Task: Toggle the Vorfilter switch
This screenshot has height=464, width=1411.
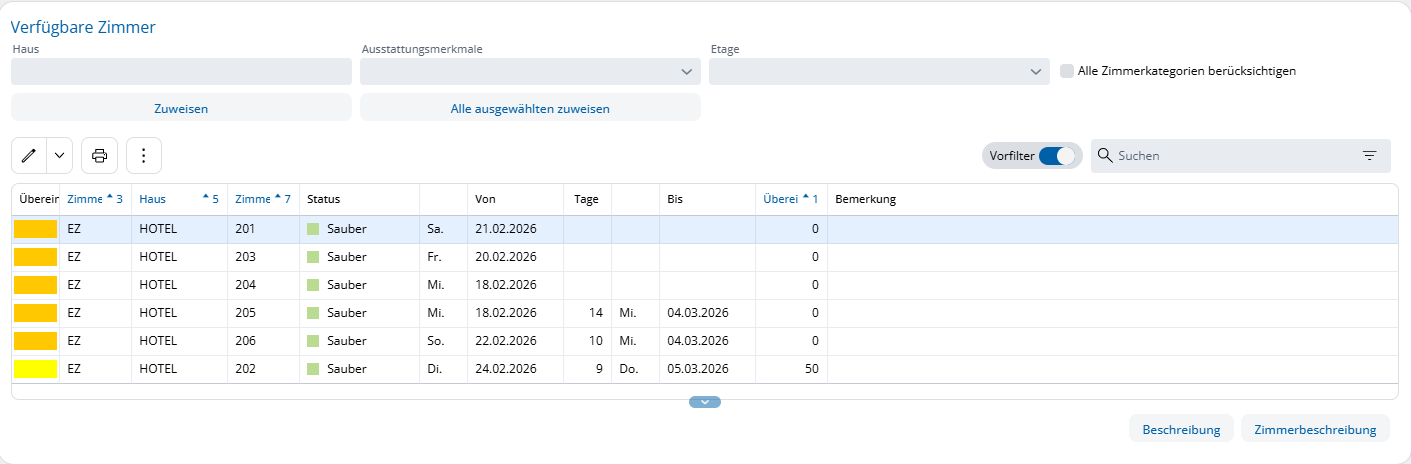Action: pyautogui.click(x=1057, y=156)
